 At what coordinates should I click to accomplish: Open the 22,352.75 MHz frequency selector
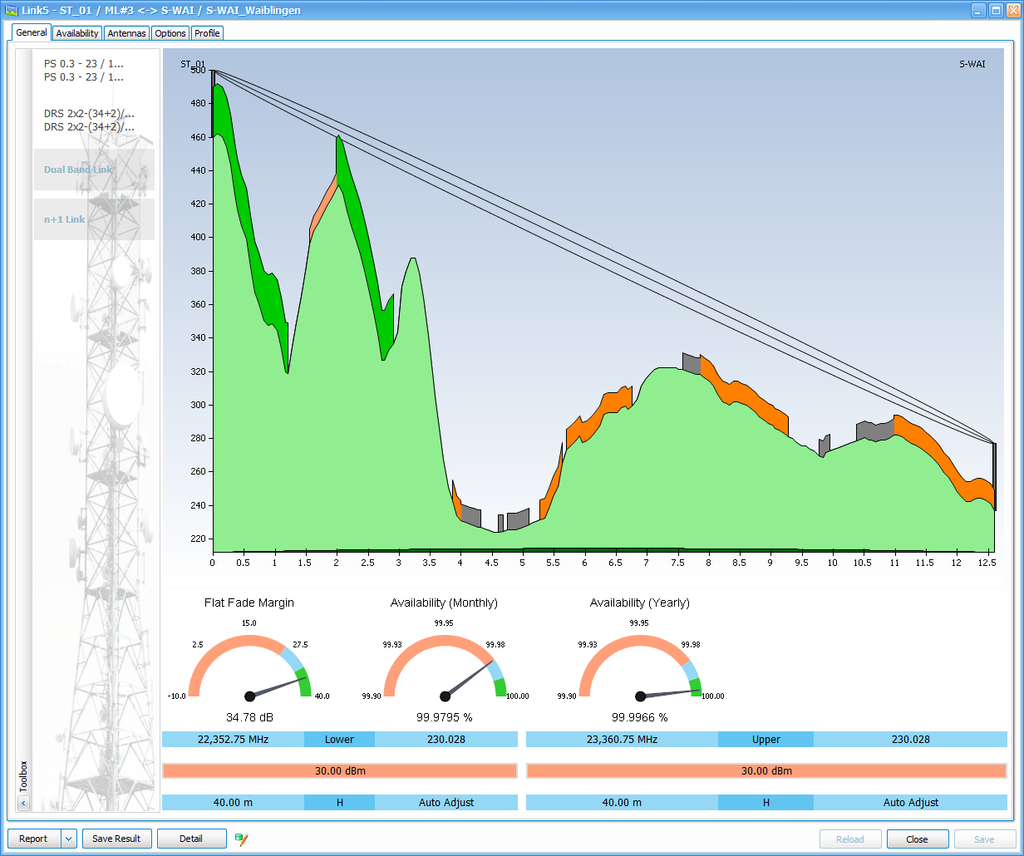(233, 739)
